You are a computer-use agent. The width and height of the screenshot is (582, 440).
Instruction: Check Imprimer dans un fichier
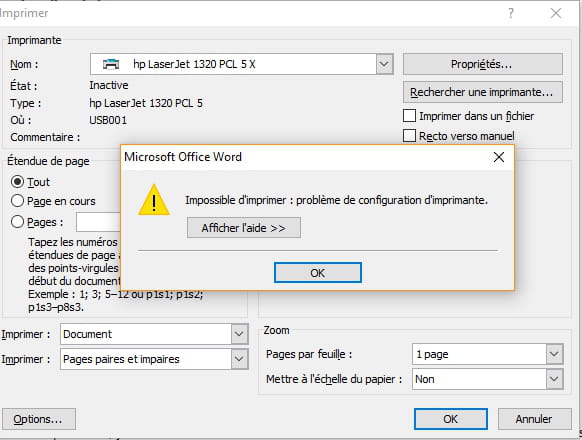[409, 116]
